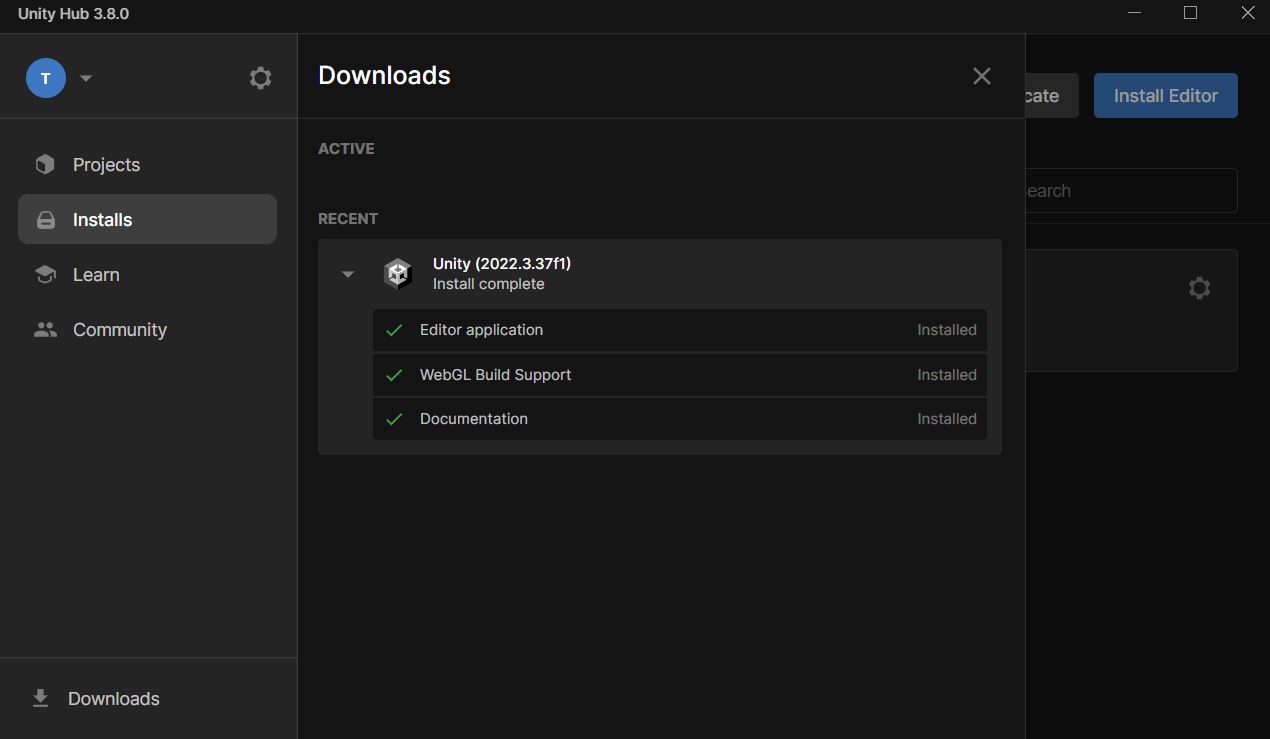Viewport: 1270px width, 739px height.
Task: Click the Install Editor button
Action: click(1166, 96)
